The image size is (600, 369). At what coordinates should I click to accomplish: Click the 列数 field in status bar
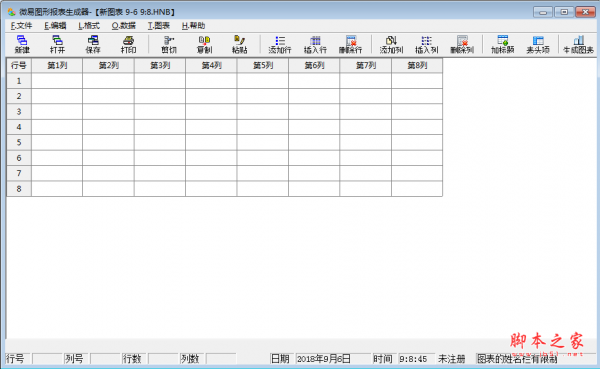[221, 359]
